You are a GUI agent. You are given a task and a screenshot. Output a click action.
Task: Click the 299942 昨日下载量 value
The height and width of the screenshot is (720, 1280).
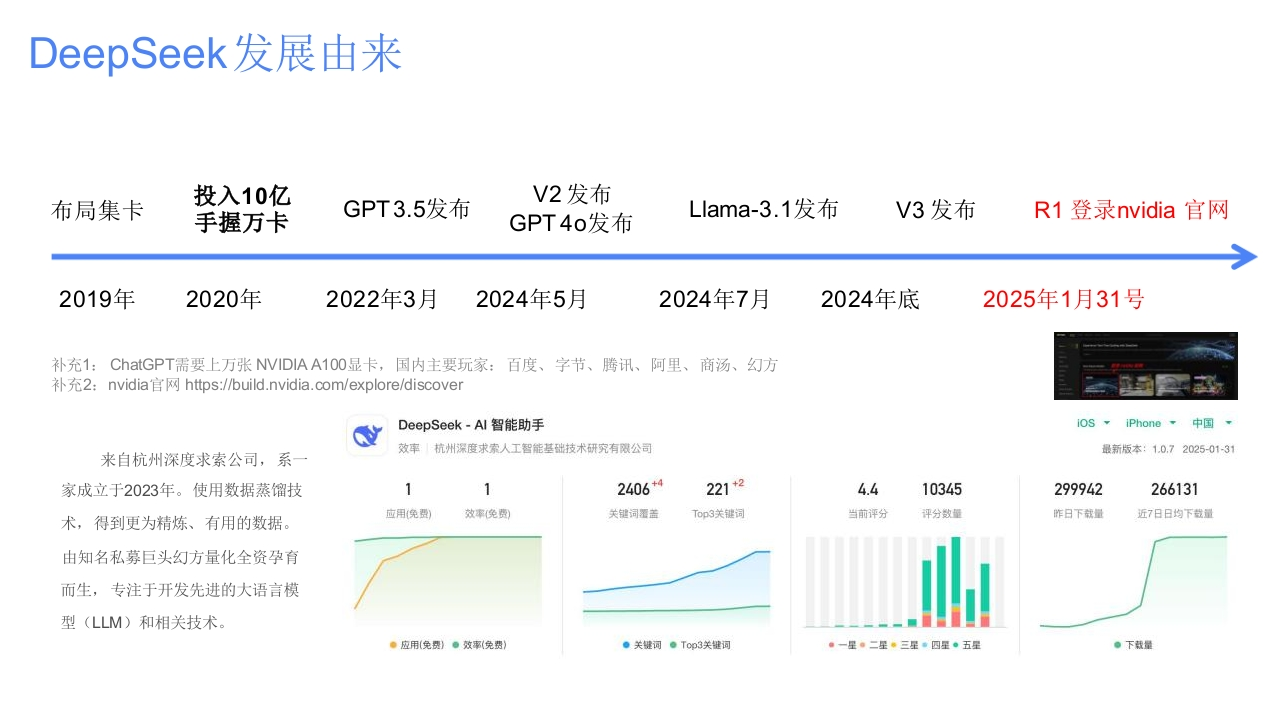tap(1078, 489)
